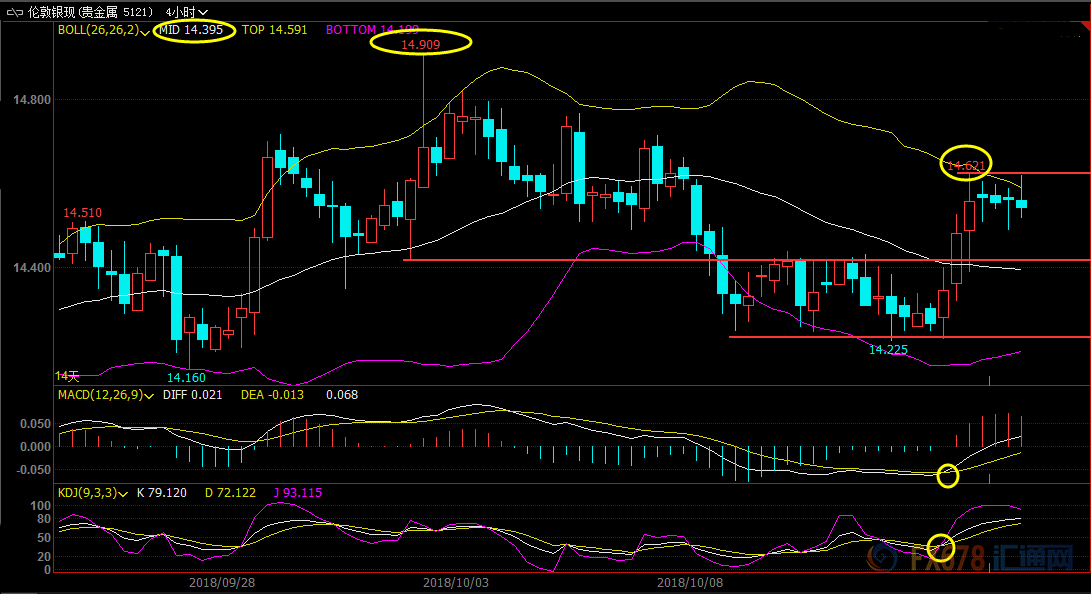This screenshot has width=1091, height=594.
Task: Click the circled MID 14.395 value
Action: [x=194, y=31]
